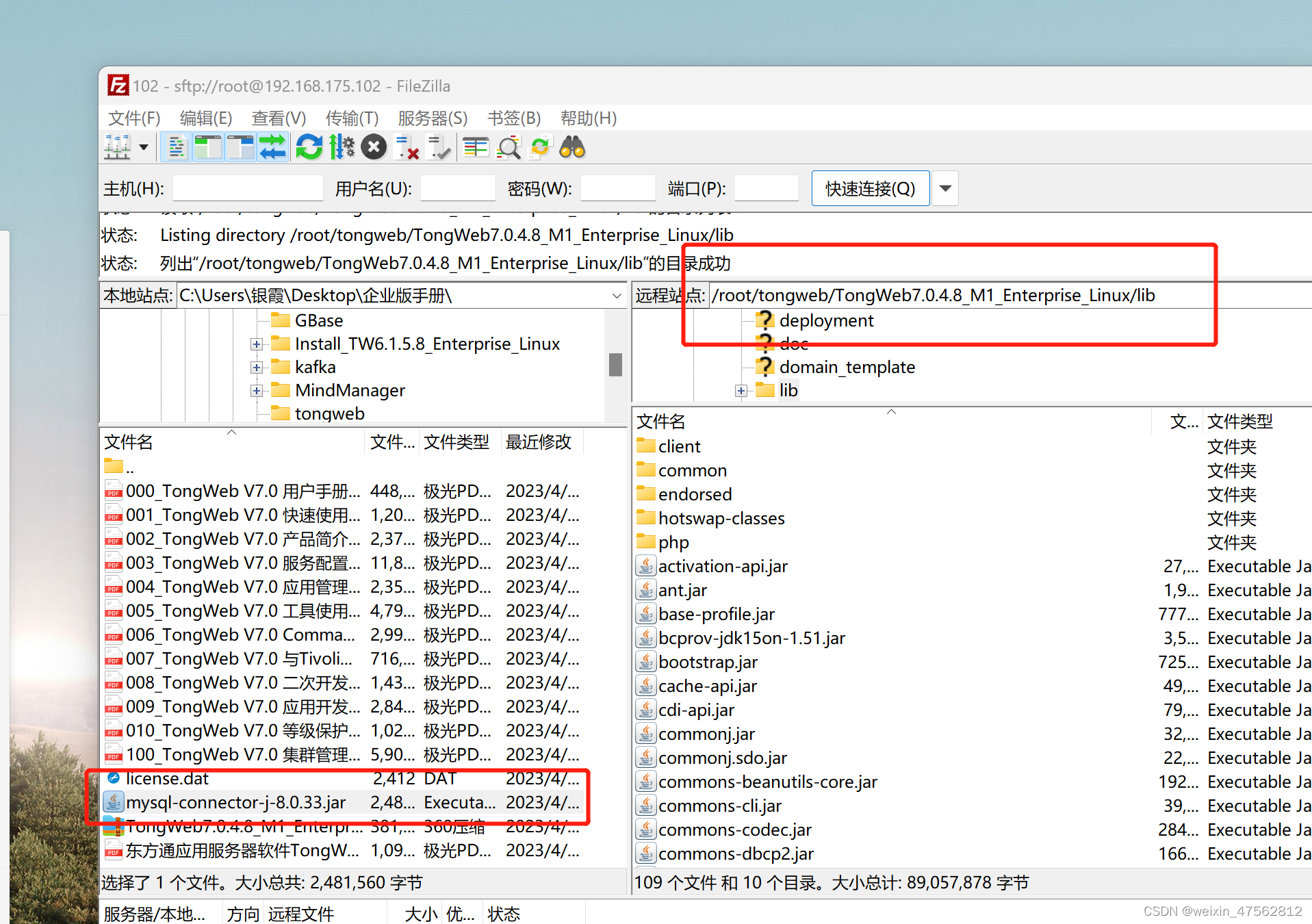Toggle the transfer queue display
Viewport: 1312px width, 924px height.
(272, 147)
